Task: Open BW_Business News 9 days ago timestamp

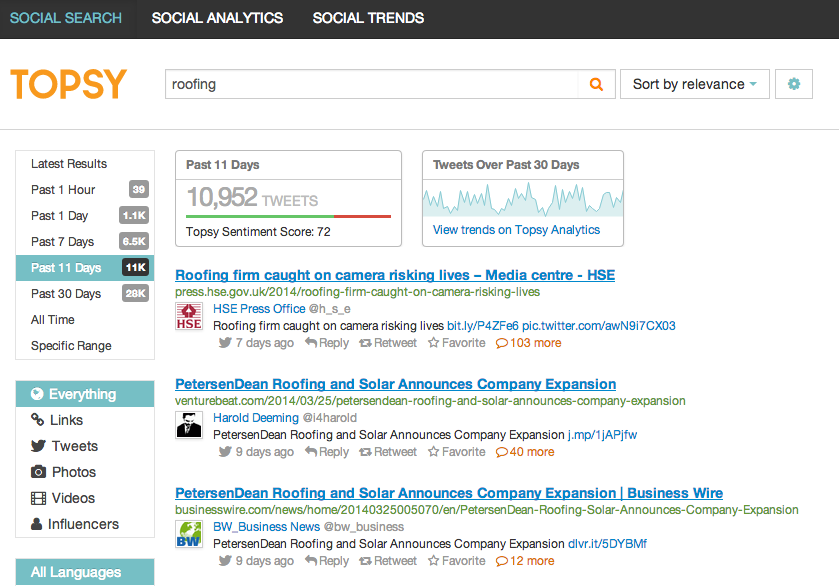Action: 264,561
